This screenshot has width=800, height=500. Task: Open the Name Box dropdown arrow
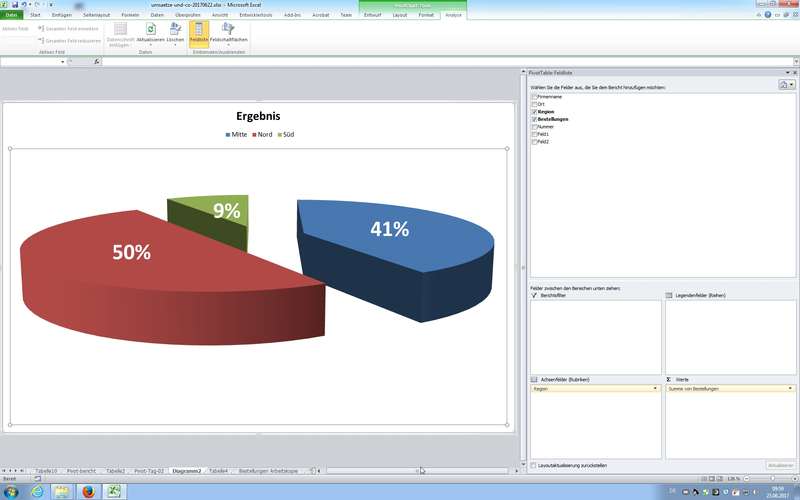tap(63, 62)
